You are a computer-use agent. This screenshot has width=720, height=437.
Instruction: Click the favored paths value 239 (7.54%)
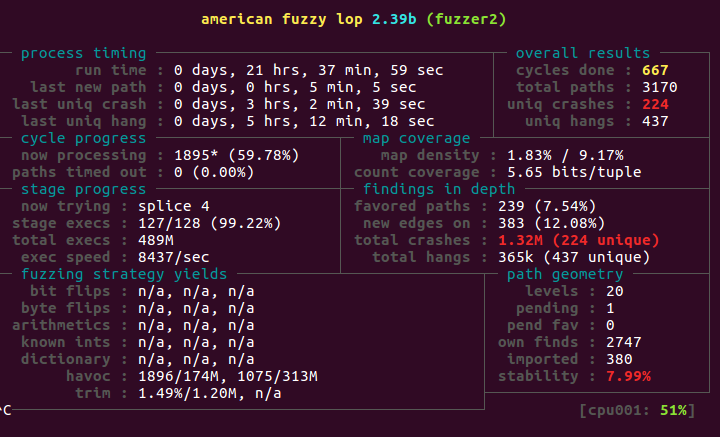point(547,206)
